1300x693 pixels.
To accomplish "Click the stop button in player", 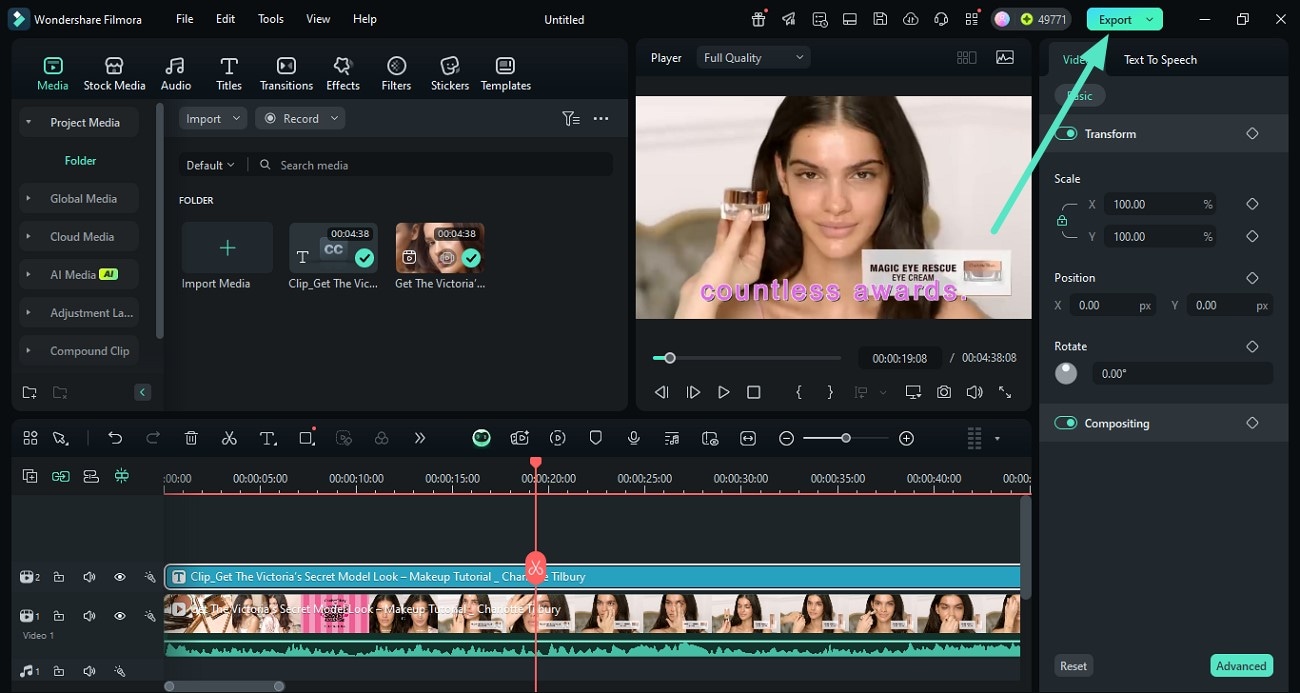I will tap(754, 392).
